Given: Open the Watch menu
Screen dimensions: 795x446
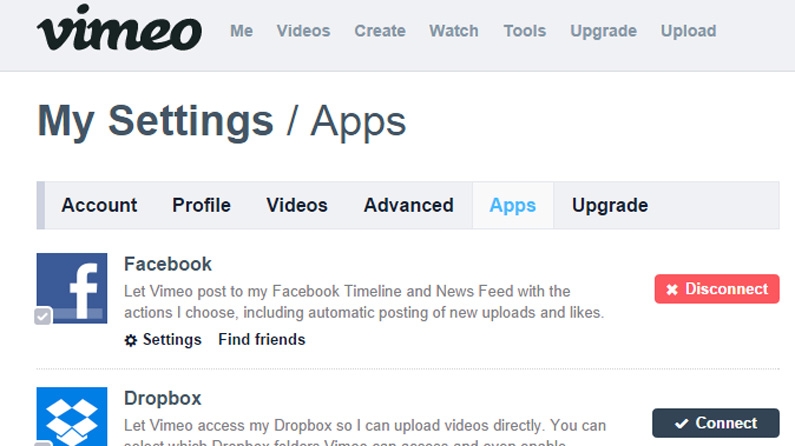Looking at the screenshot, I should tap(454, 31).
